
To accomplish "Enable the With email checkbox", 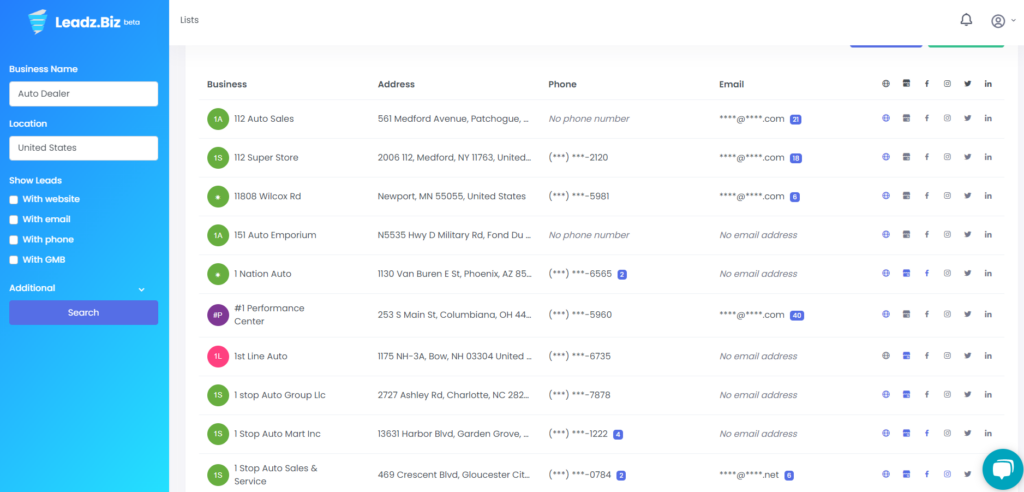I will pos(14,220).
